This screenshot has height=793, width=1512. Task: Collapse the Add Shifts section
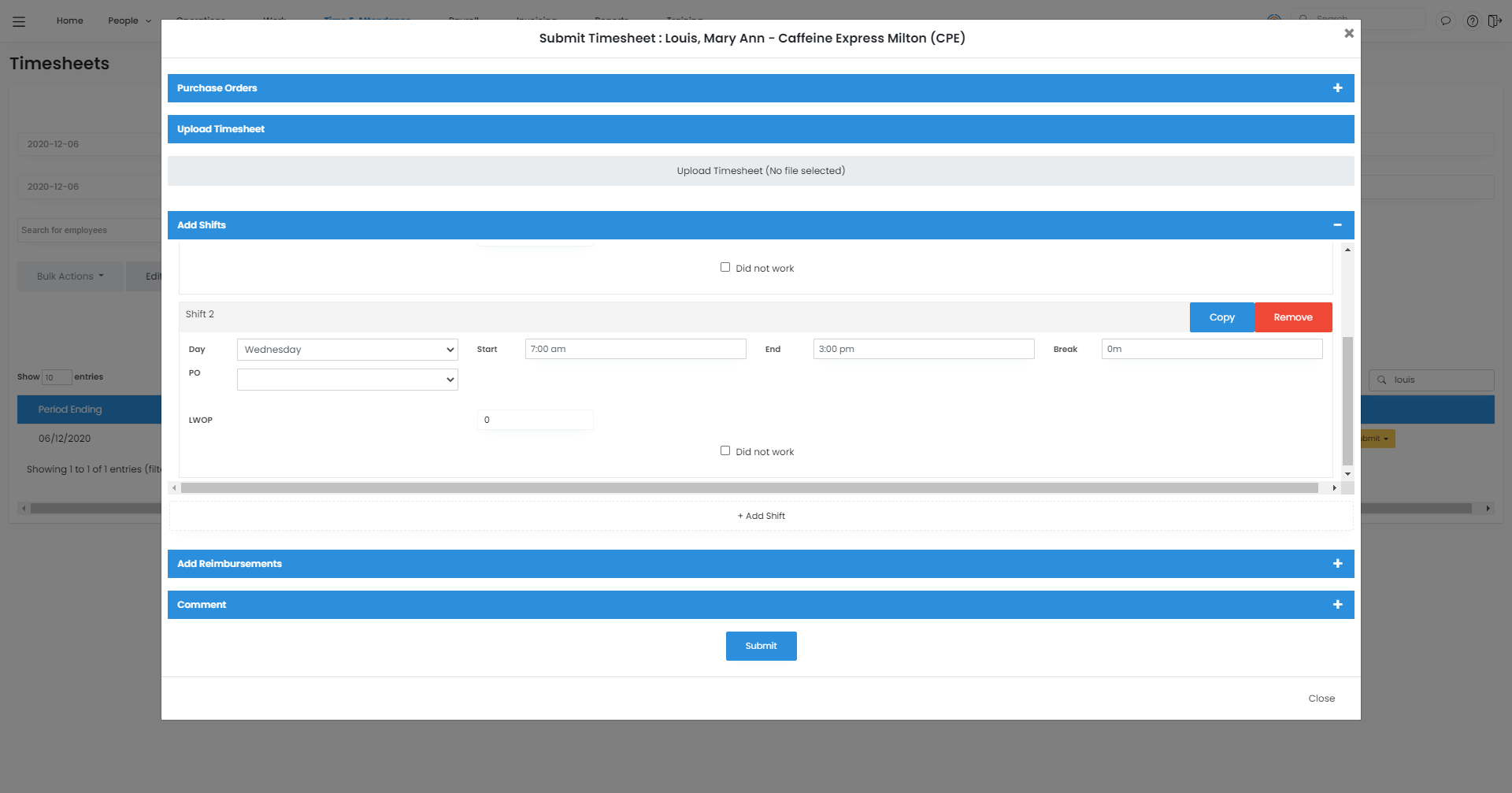1337,225
